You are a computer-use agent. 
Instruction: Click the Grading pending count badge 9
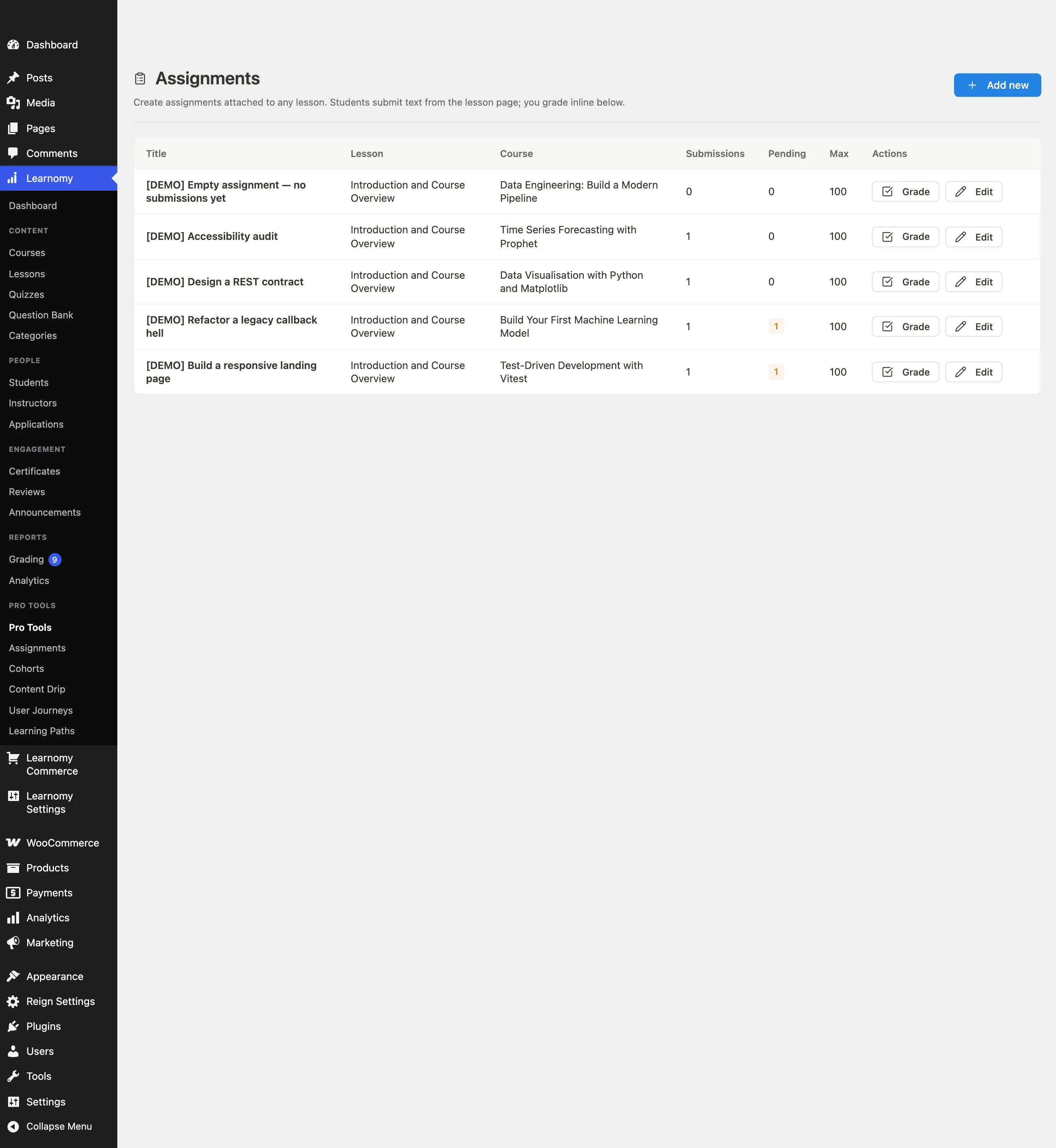55,560
